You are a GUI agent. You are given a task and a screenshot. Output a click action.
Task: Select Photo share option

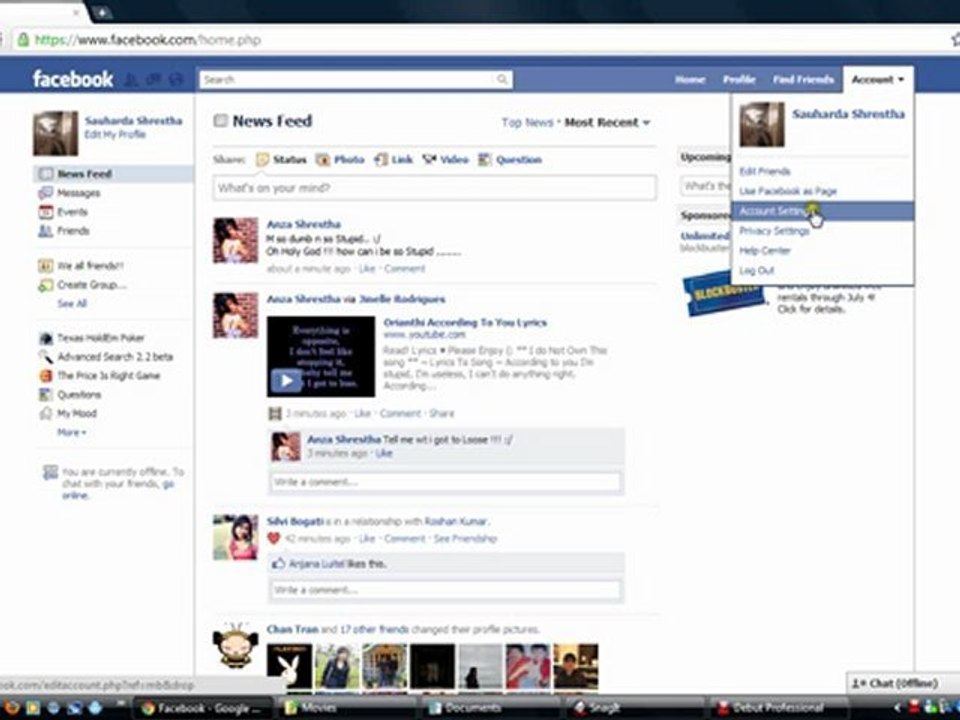pyautogui.click(x=340, y=160)
